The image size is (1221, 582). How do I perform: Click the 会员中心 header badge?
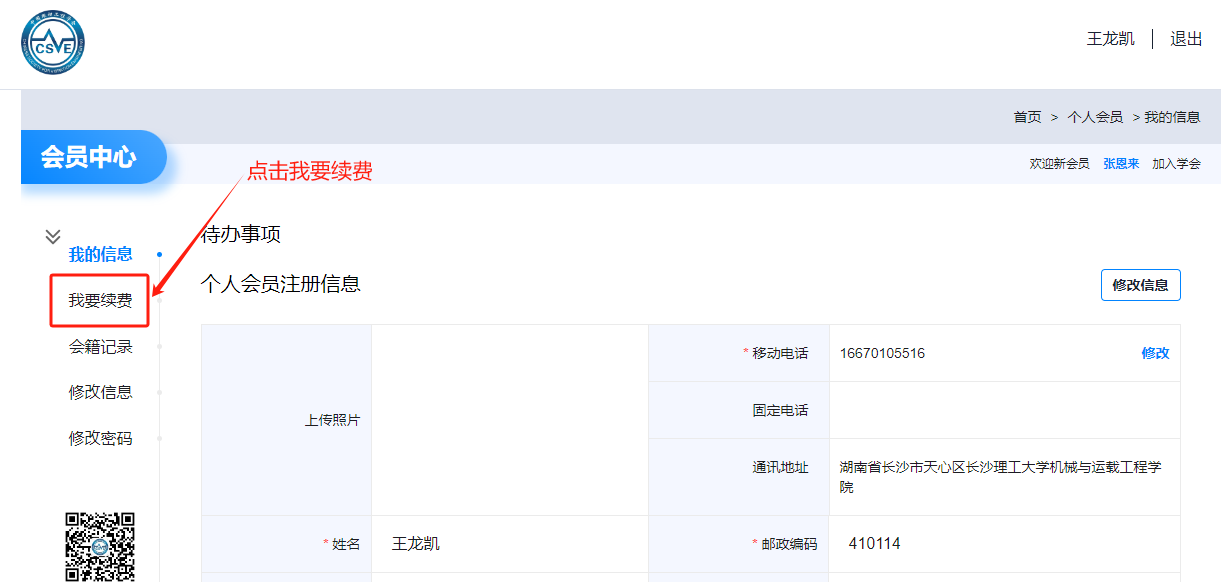point(90,157)
